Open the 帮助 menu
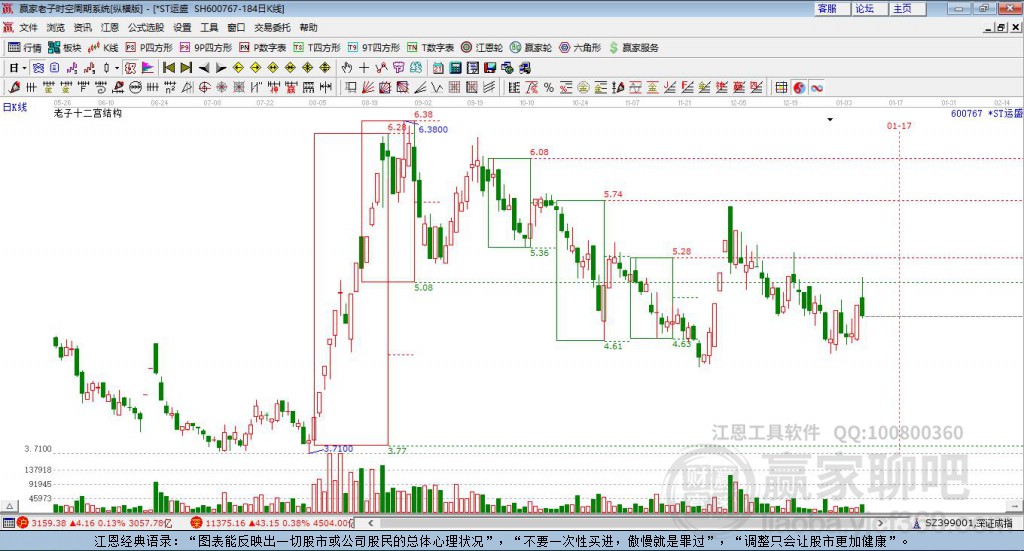 [308, 27]
